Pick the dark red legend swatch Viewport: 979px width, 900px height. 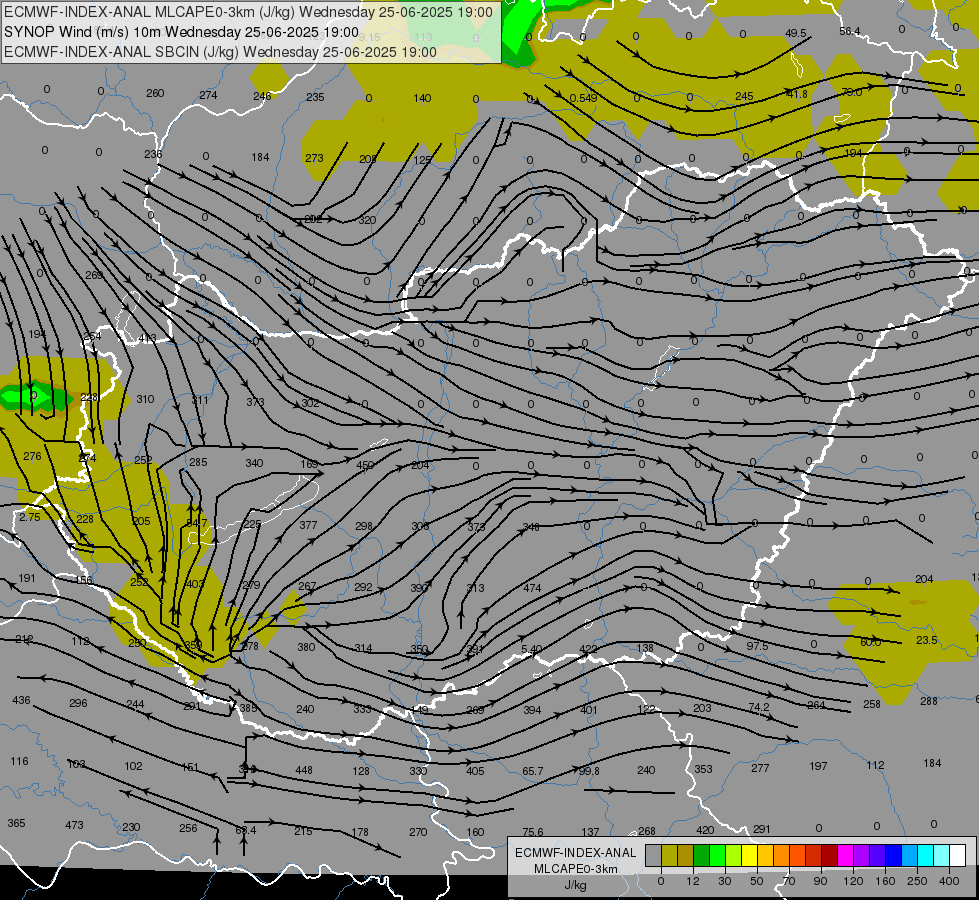point(830,855)
